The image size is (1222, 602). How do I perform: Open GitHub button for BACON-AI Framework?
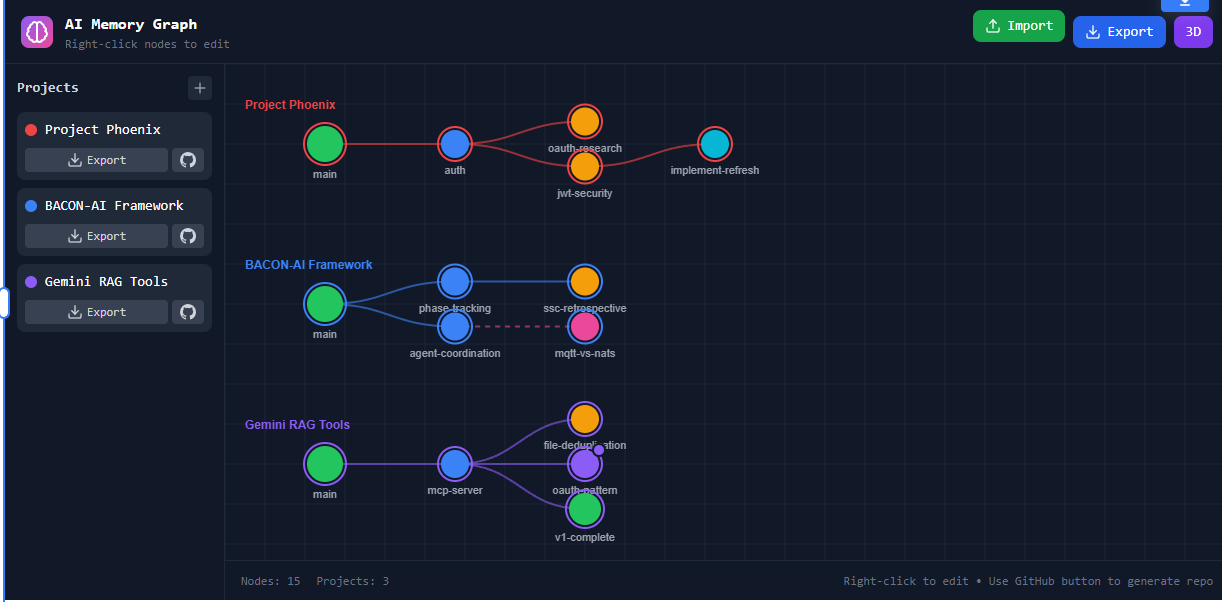[188, 236]
